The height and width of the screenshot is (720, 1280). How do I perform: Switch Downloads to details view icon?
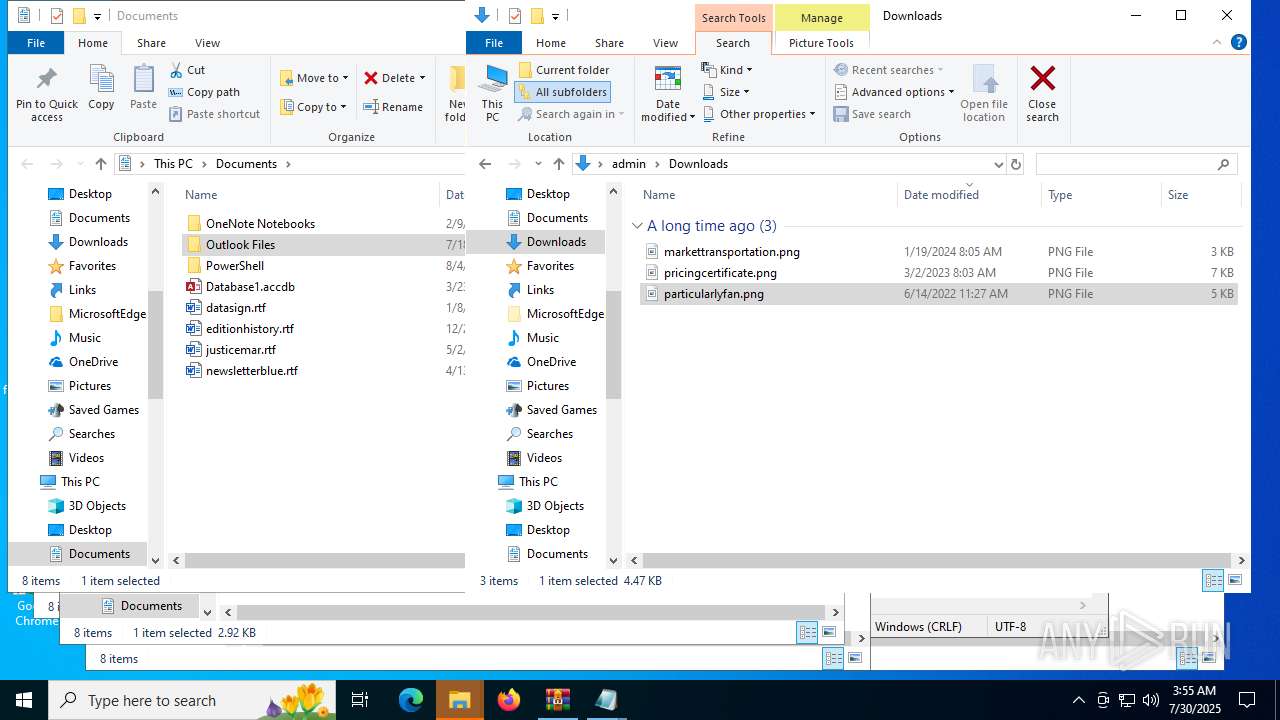point(1213,581)
